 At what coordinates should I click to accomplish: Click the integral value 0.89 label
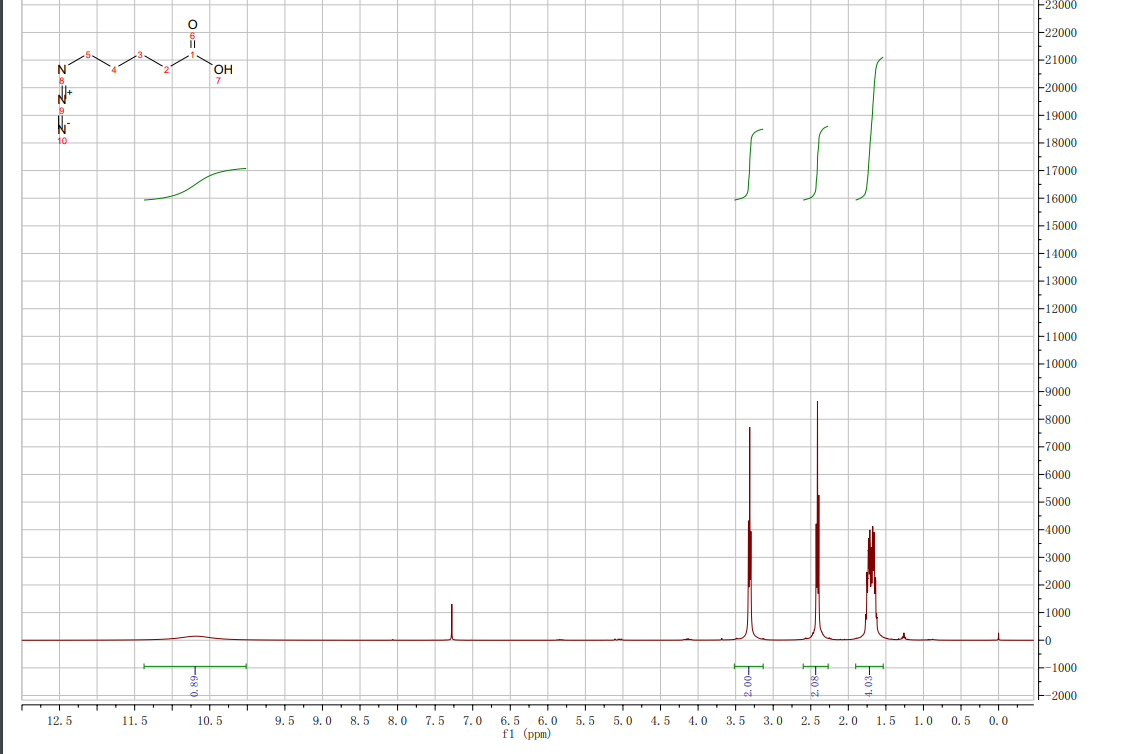[x=195, y=685]
